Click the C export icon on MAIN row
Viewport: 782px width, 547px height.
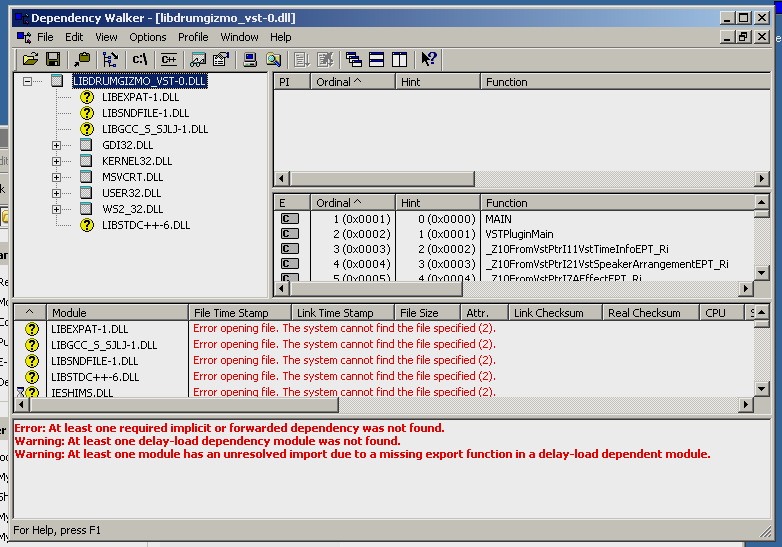(290, 219)
